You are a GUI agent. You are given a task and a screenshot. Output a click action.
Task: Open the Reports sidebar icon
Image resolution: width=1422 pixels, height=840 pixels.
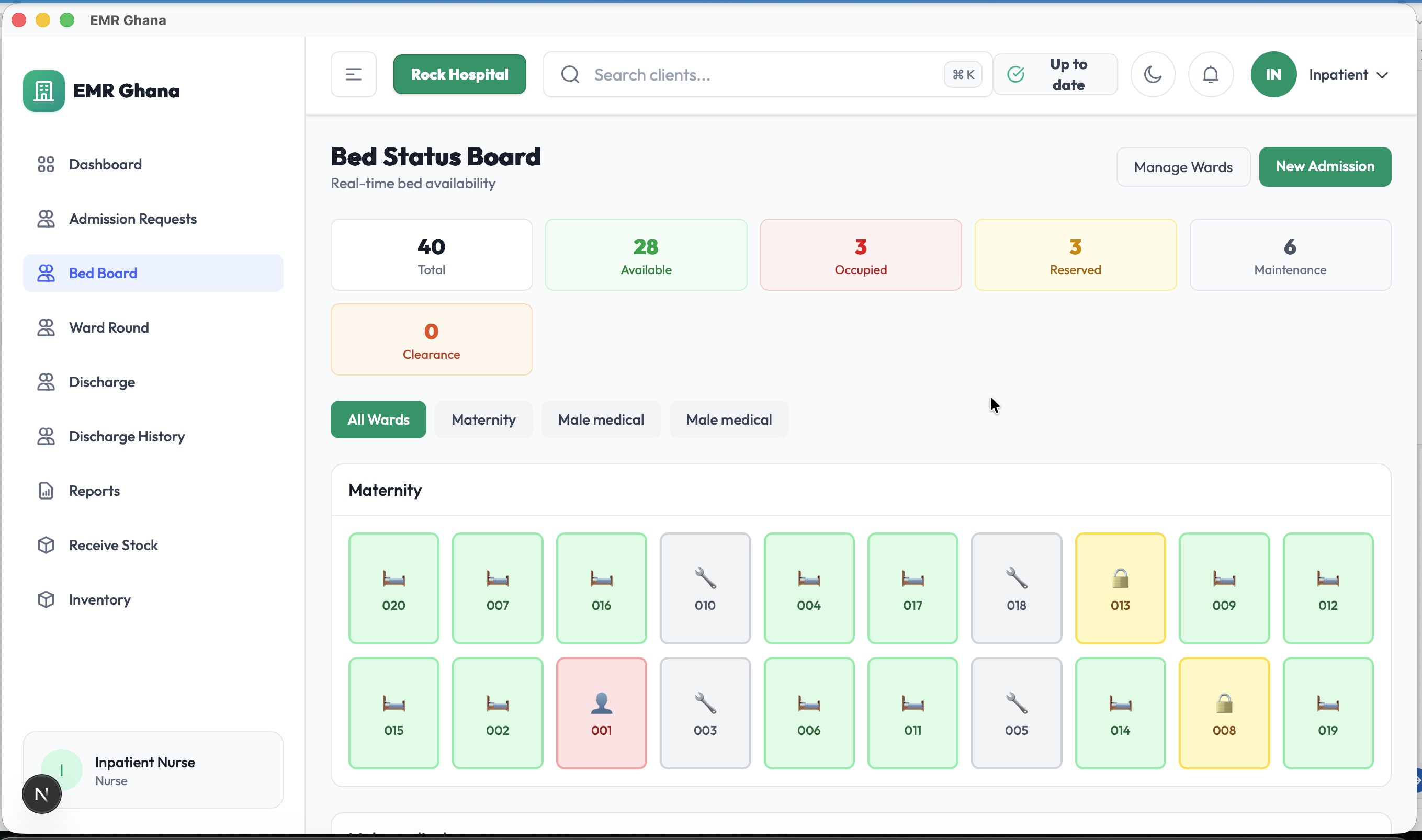(47, 490)
